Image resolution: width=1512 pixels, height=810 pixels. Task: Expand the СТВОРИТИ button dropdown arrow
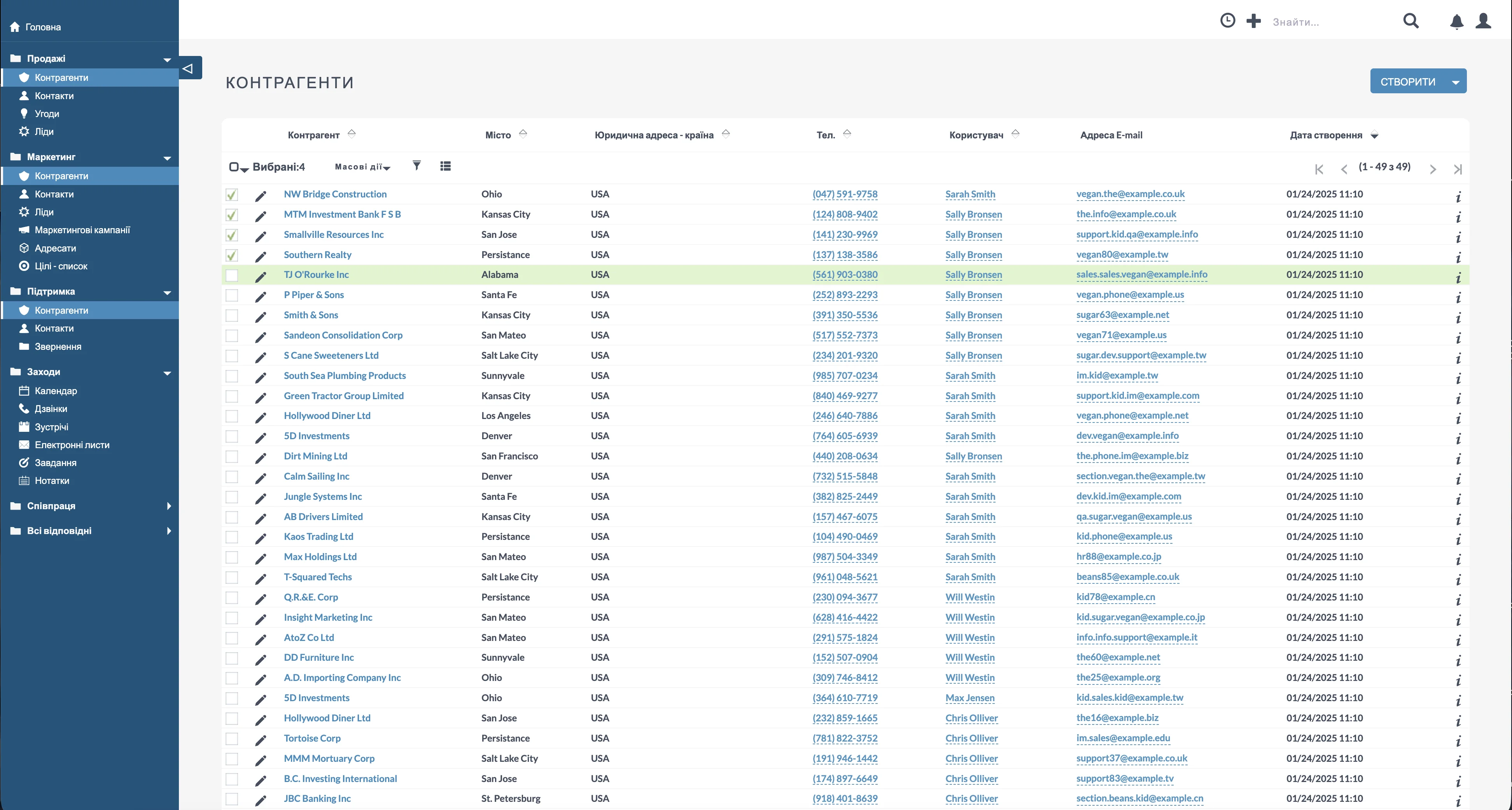(1455, 82)
